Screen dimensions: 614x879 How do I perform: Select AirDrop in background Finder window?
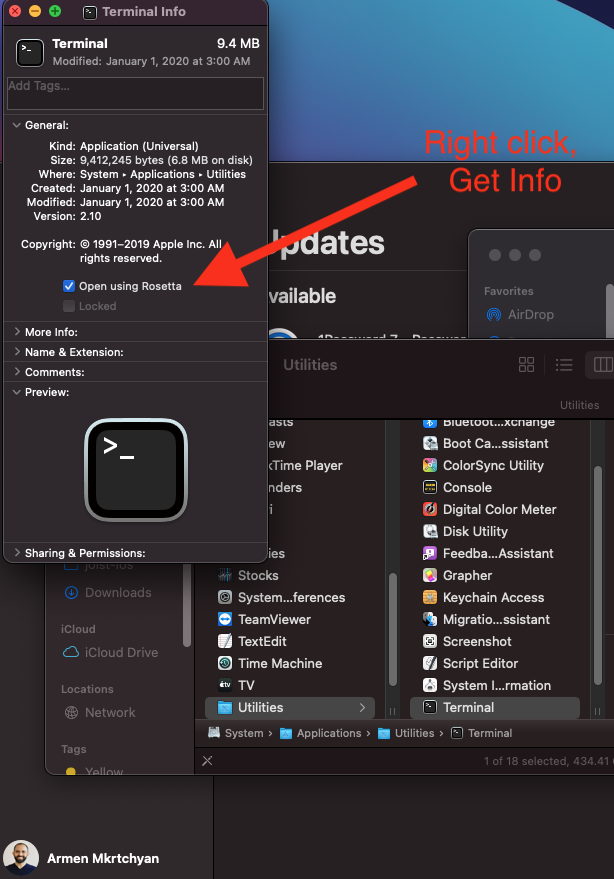coord(520,314)
